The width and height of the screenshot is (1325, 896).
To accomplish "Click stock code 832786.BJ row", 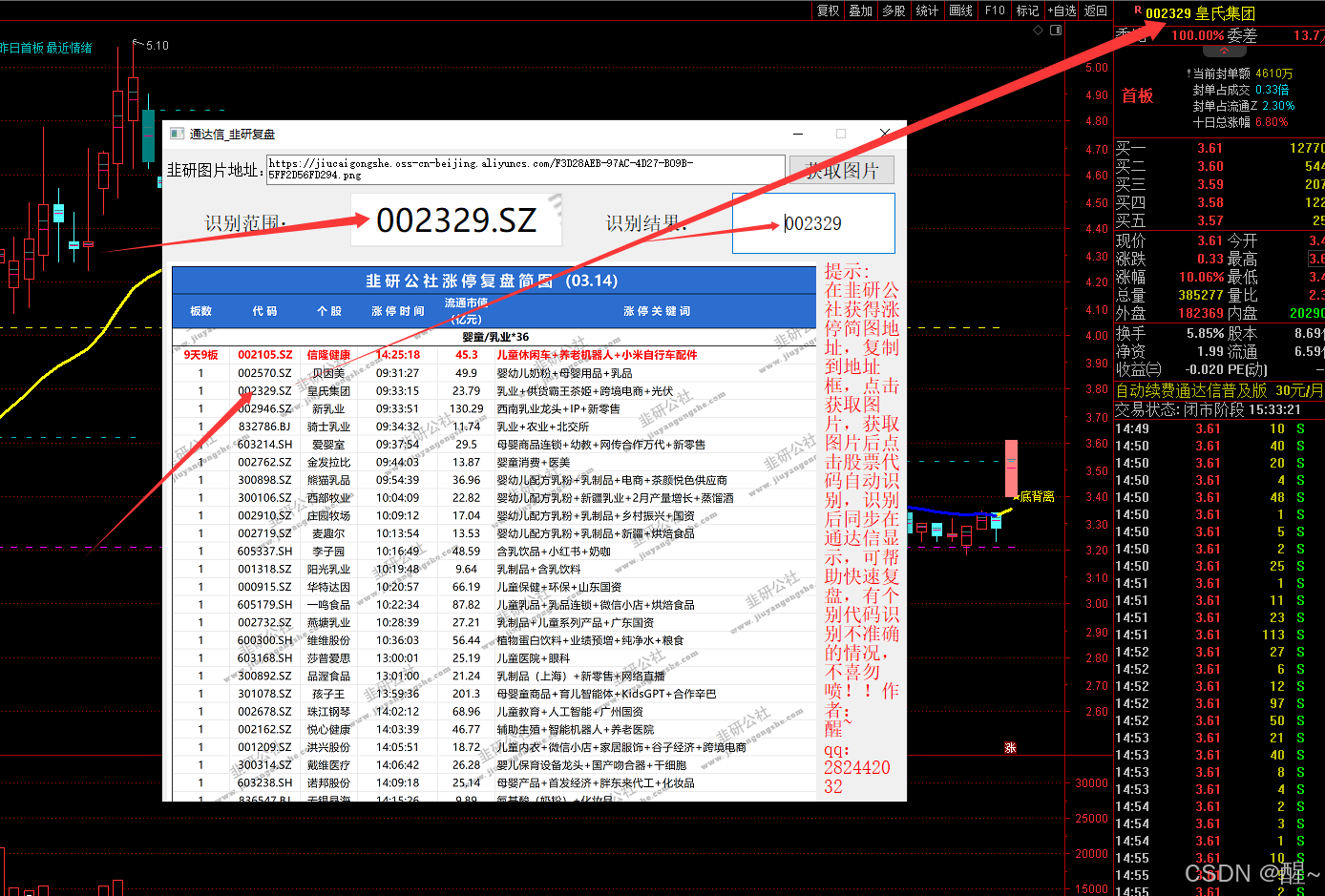I will click(x=265, y=427).
